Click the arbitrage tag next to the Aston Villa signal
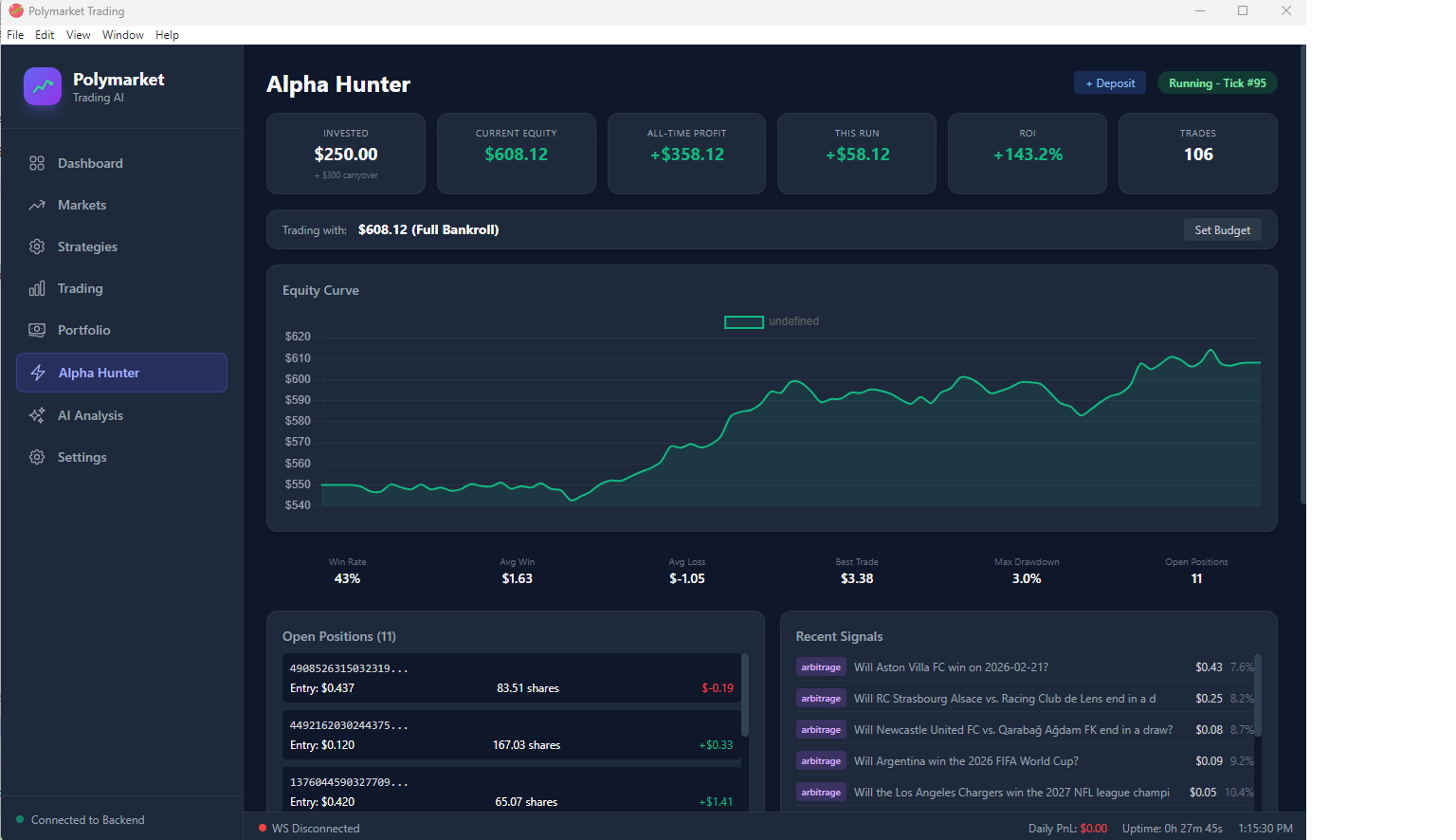This screenshot has height=840, width=1456. (x=821, y=667)
